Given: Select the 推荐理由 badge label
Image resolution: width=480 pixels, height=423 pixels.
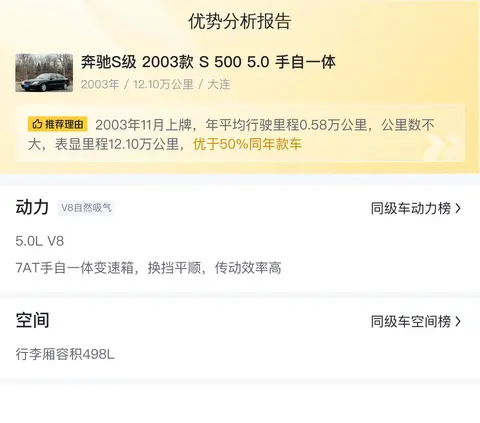Looking at the screenshot, I should click(58, 125).
